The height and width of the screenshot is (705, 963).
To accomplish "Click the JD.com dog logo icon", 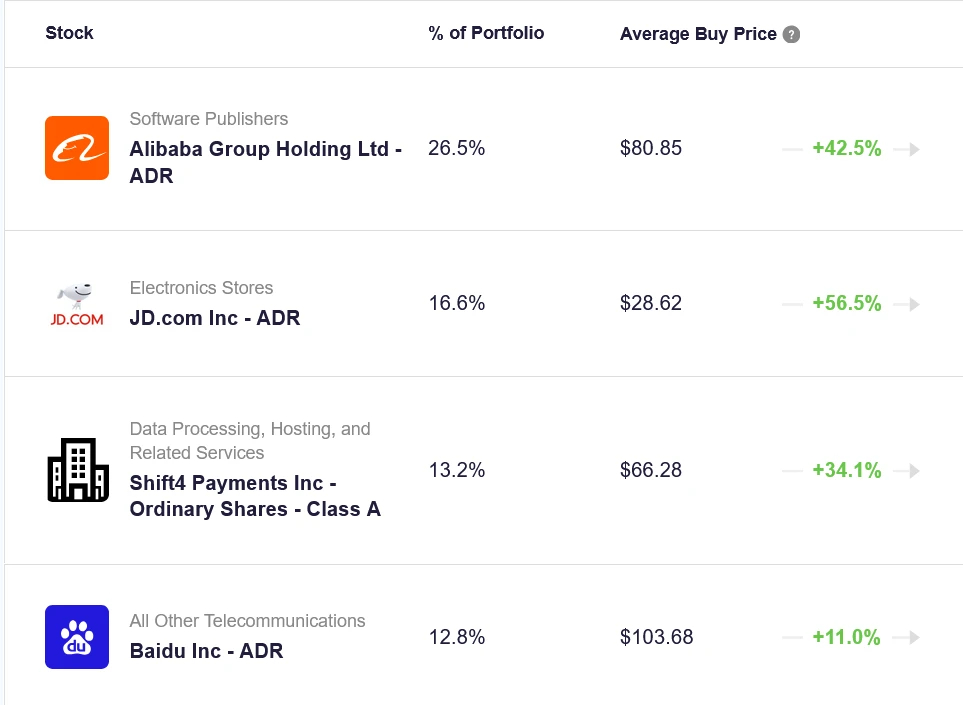I will pos(77,304).
